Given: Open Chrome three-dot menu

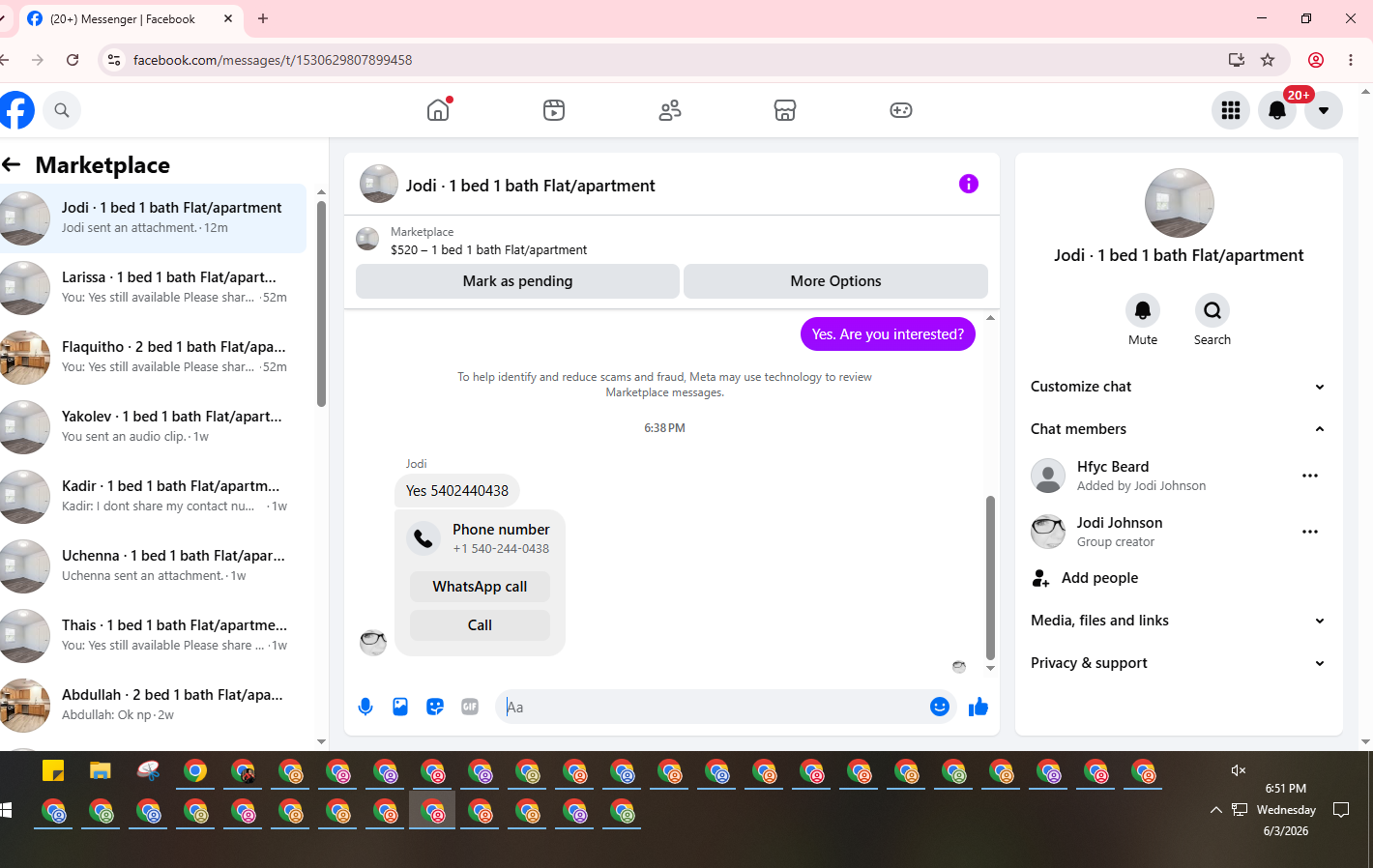Looking at the screenshot, I should (1351, 60).
